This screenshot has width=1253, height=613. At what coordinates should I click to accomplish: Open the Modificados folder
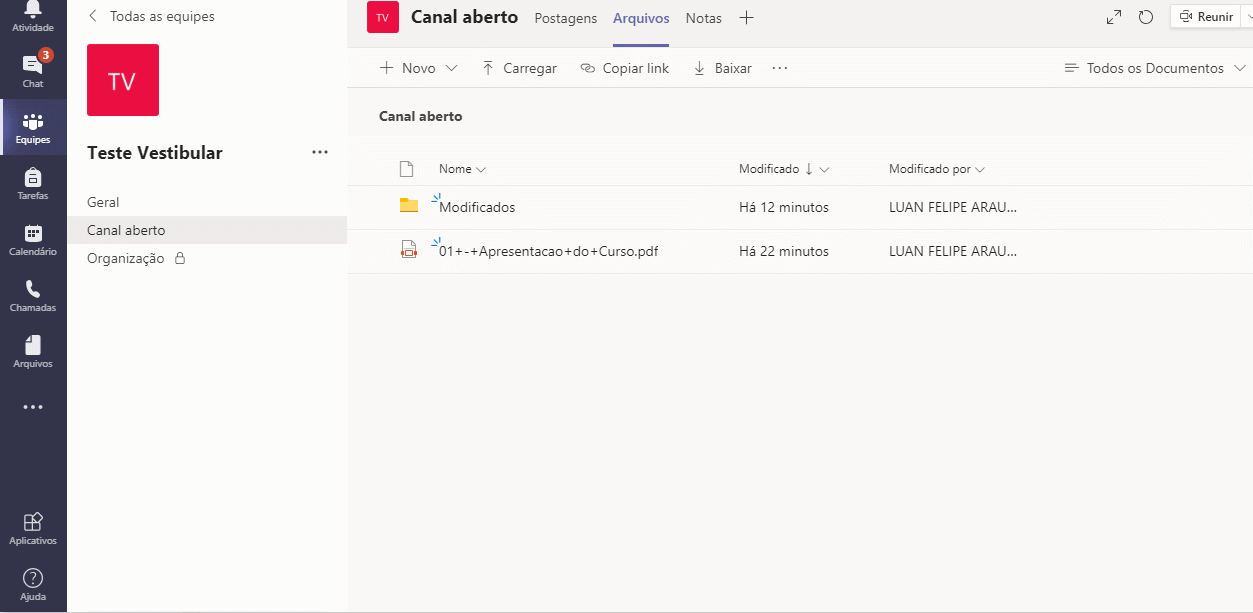click(x=477, y=207)
